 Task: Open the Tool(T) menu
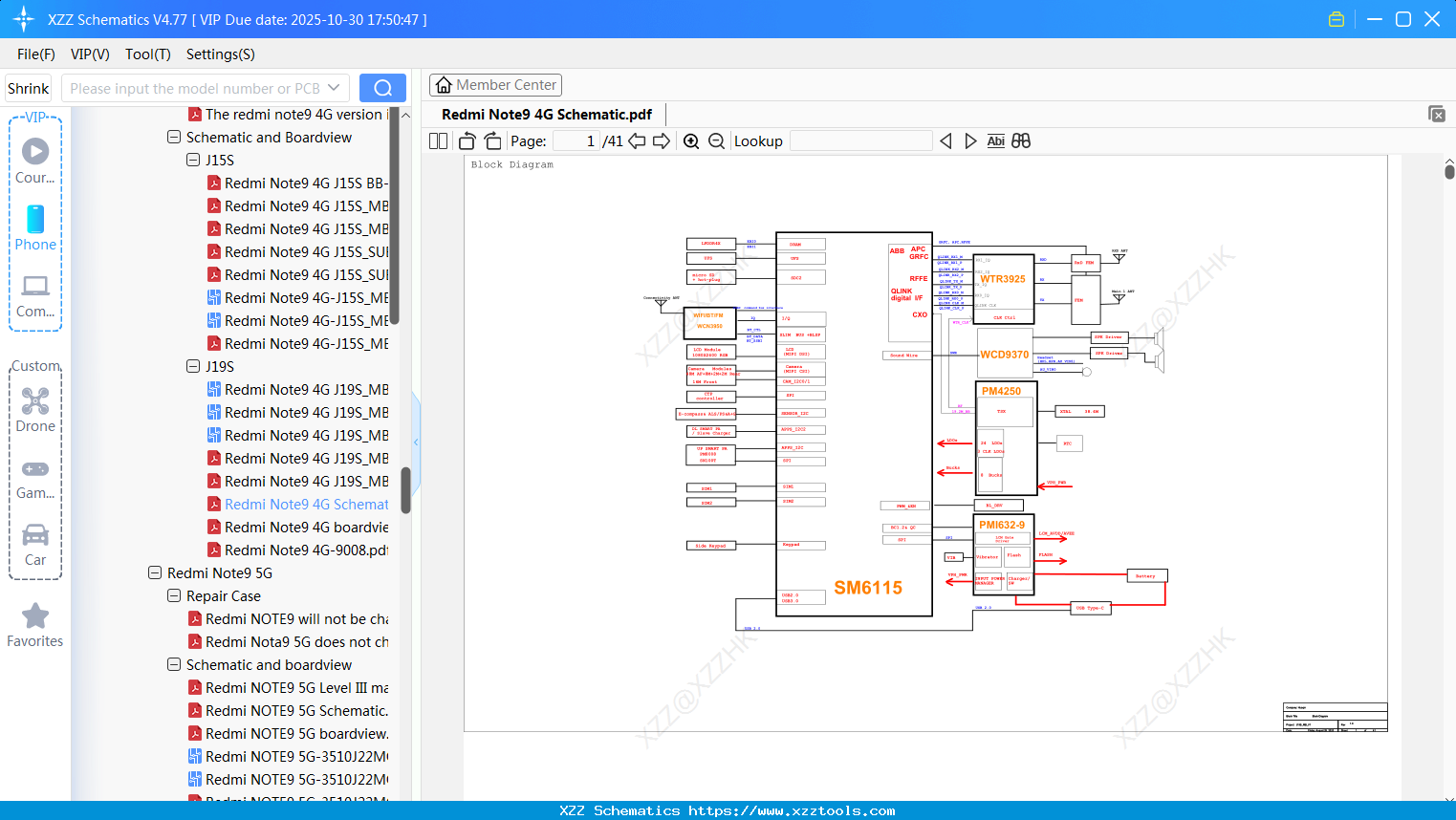tap(147, 54)
